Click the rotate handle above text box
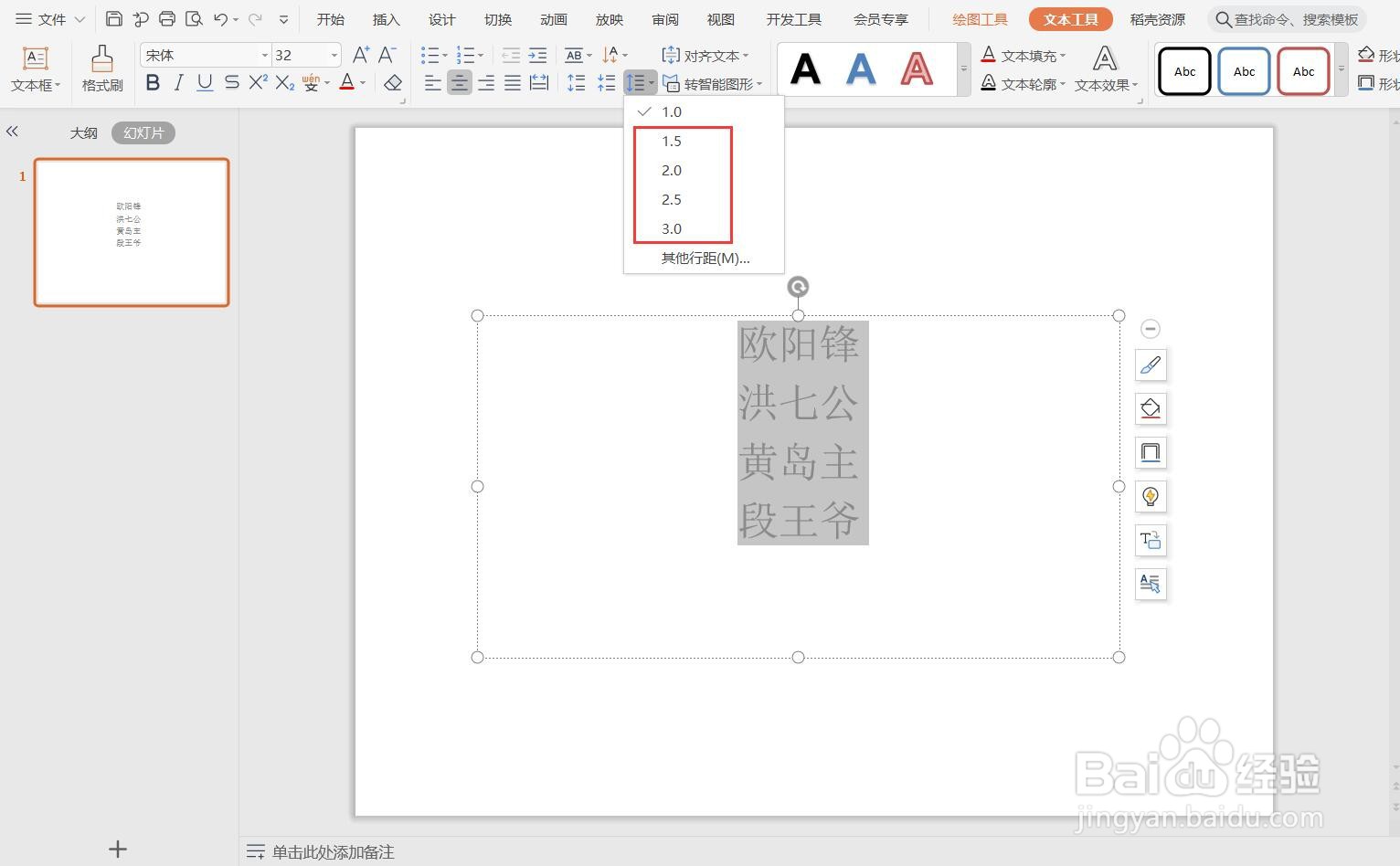Image resolution: width=1400 pixels, height=866 pixels. click(798, 287)
